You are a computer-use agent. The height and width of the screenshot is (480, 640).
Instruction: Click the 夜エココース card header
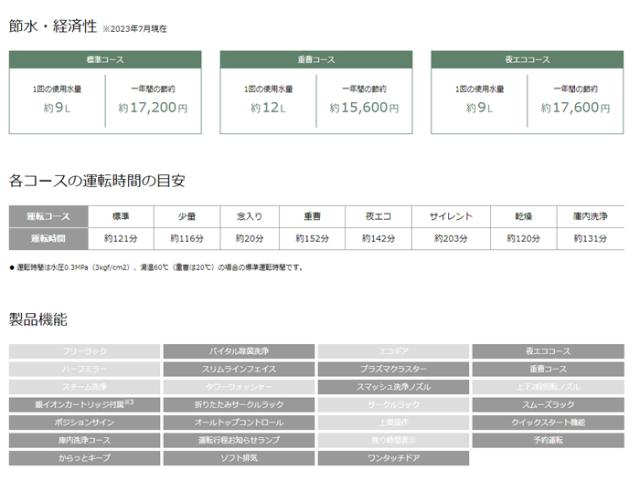pyautogui.click(x=527, y=60)
